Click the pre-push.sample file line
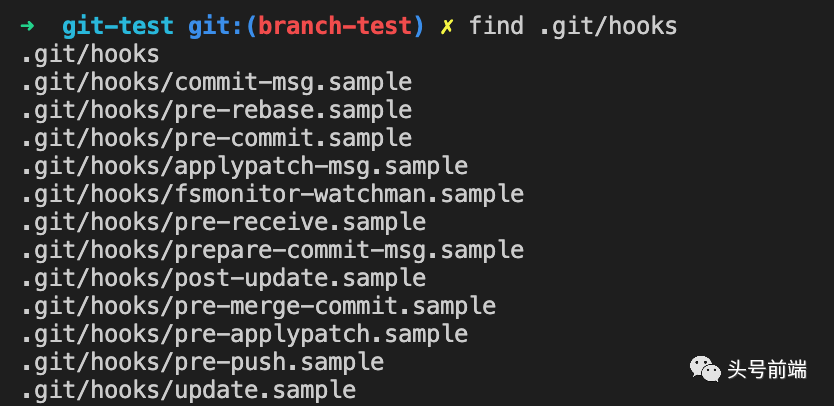This screenshot has width=834, height=406. point(203,362)
